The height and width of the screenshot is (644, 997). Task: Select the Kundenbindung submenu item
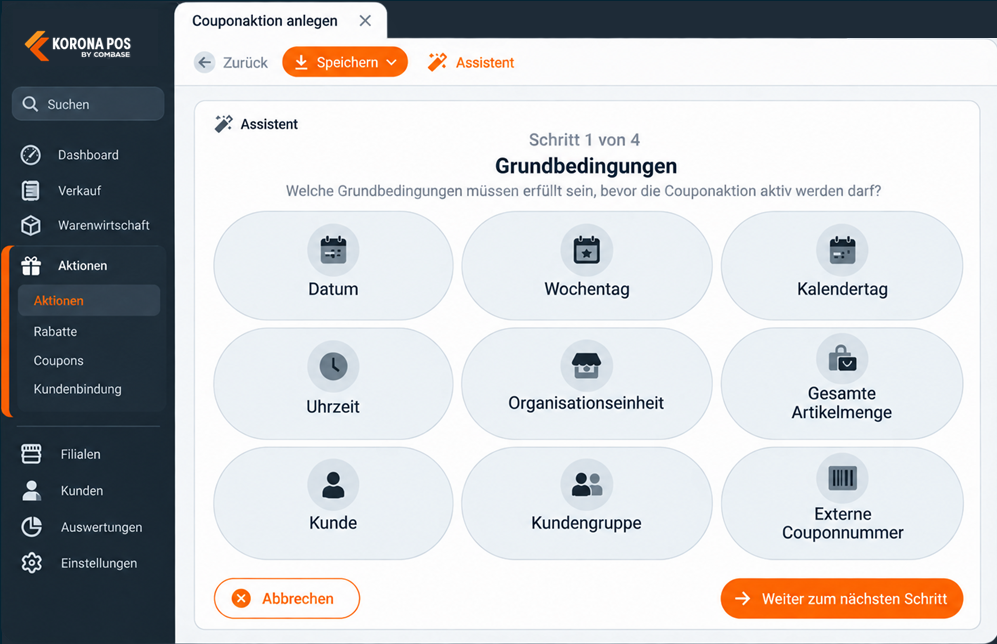pos(78,389)
